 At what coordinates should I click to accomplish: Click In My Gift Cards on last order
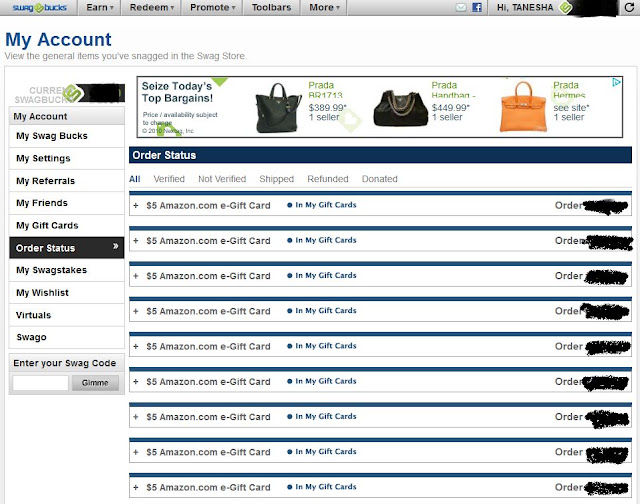[x=322, y=487]
